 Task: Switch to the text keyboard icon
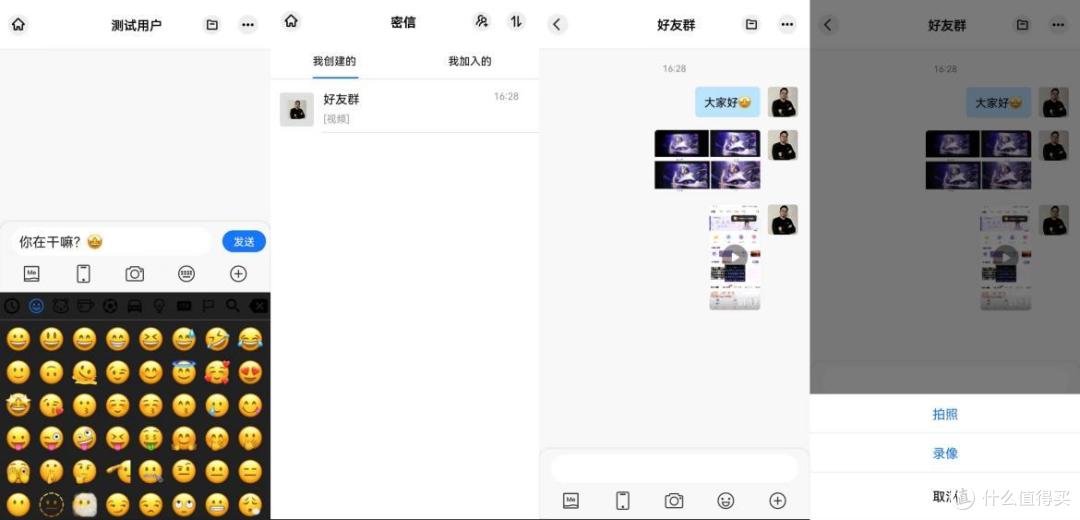[186, 273]
